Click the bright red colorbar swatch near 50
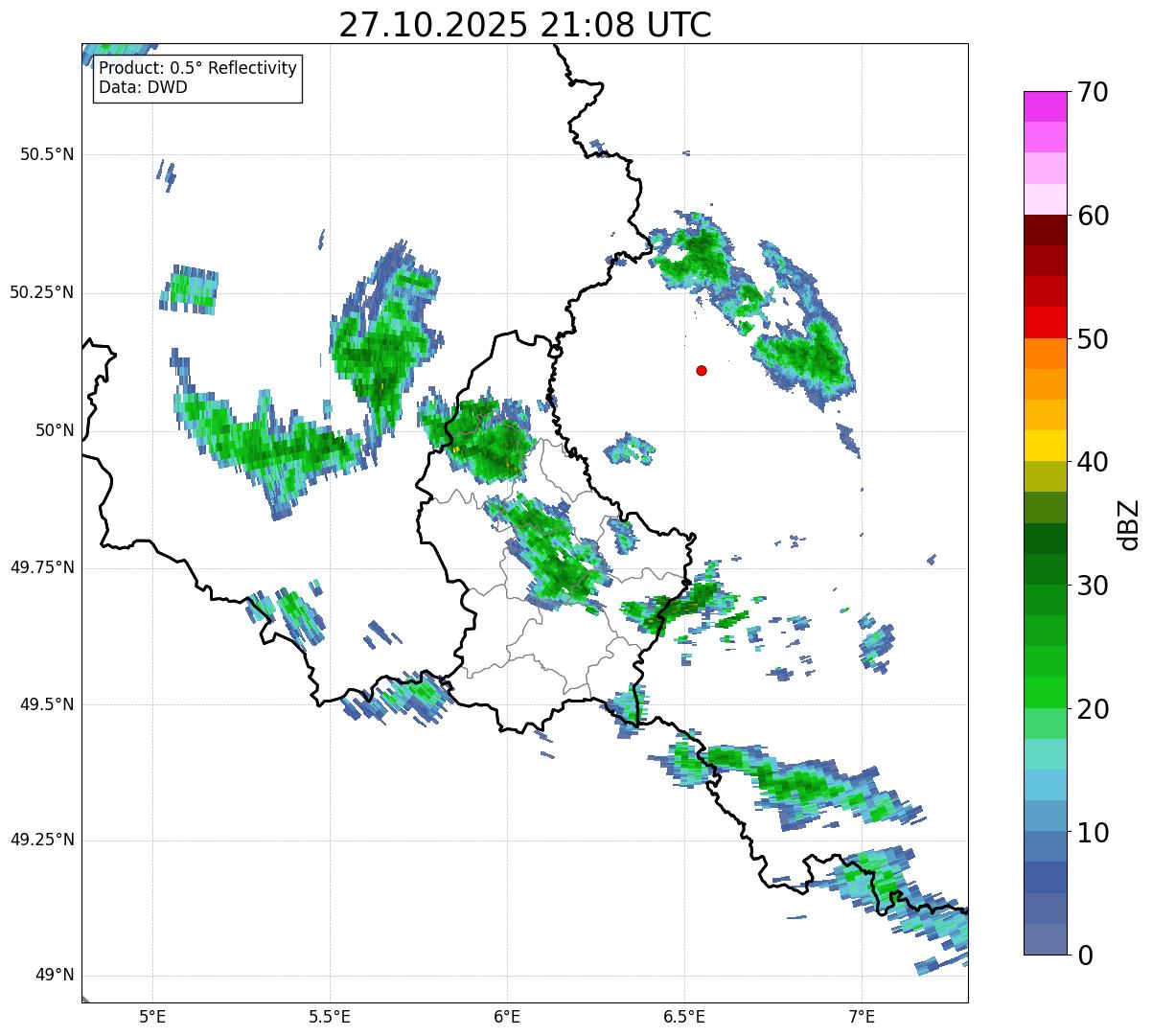This screenshot has height=1036, width=1152. 1045,323
